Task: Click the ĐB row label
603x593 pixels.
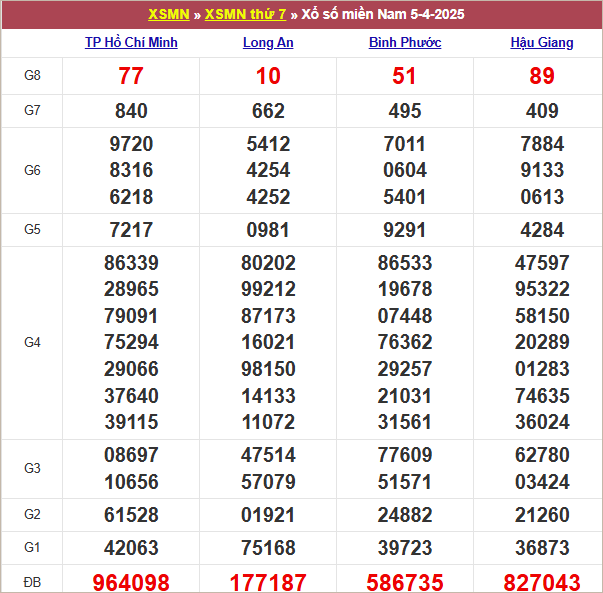Action: click(32, 582)
